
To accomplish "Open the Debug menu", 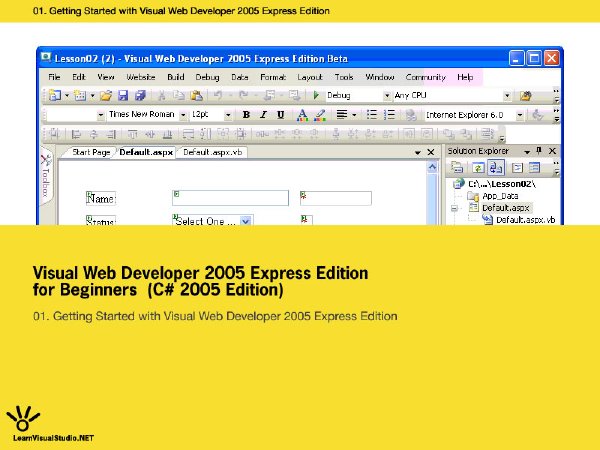I will pyautogui.click(x=207, y=77).
